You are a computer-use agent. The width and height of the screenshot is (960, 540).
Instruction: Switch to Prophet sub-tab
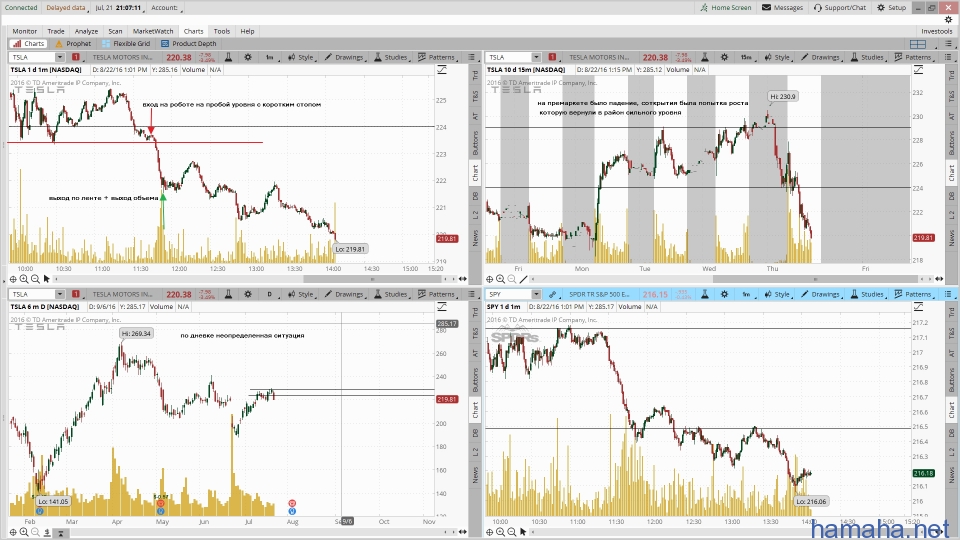click(x=73, y=43)
